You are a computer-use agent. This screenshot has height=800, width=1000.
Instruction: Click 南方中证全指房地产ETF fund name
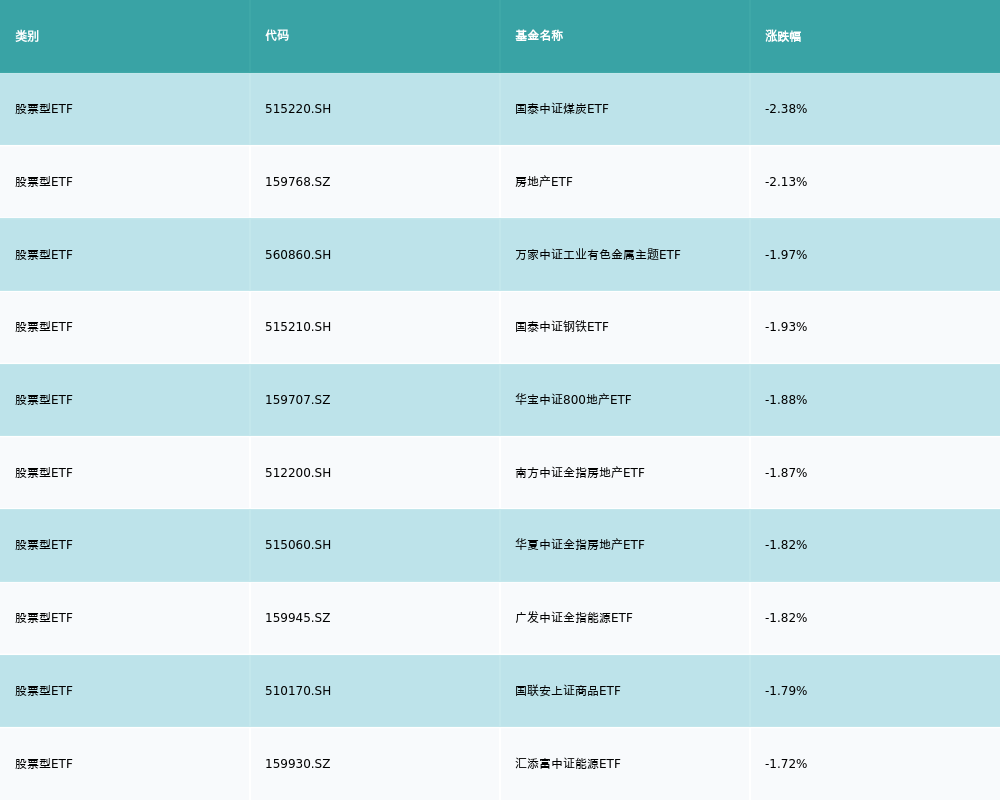[x=580, y=473]
